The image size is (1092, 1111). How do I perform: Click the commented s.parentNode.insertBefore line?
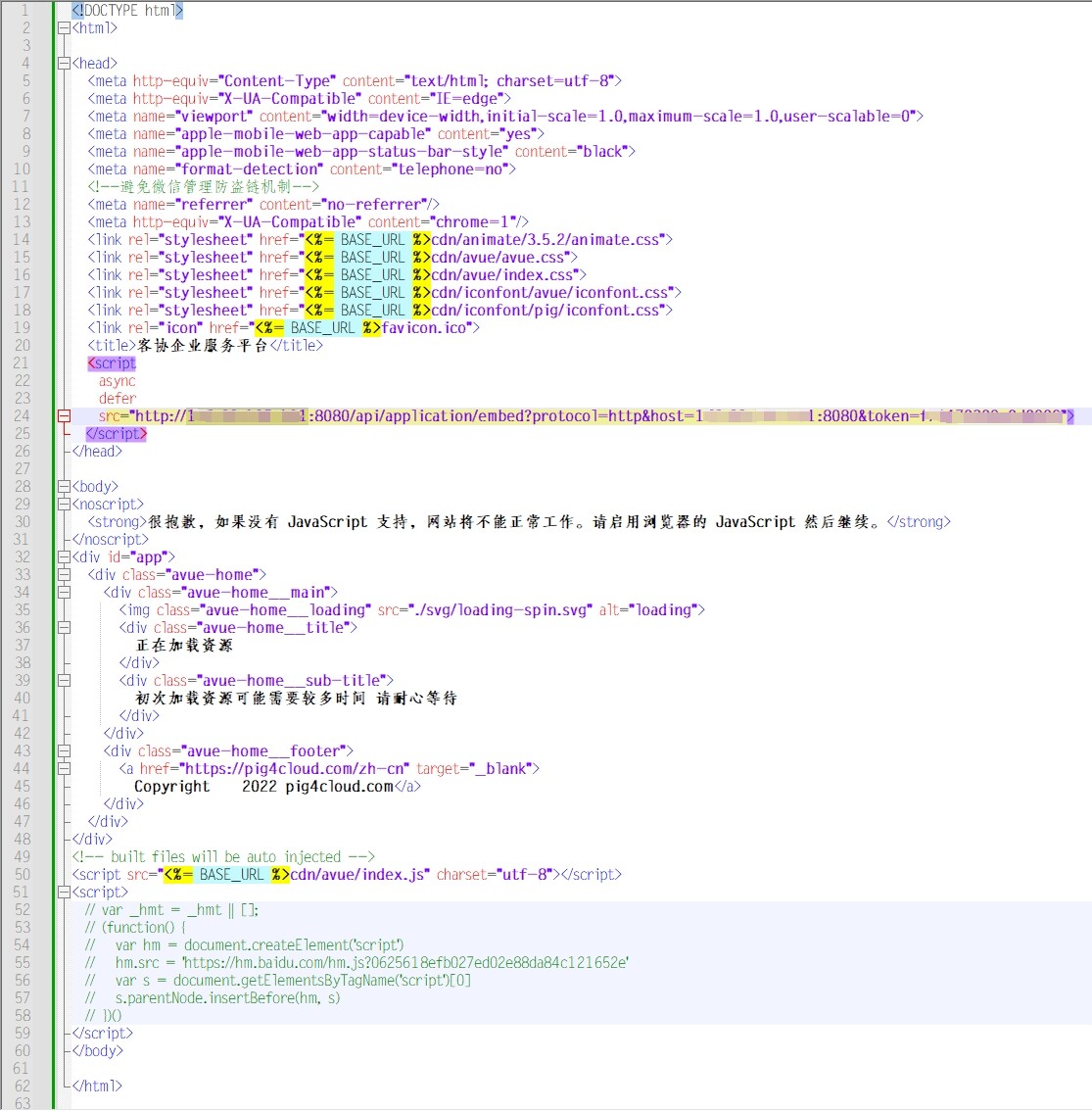(213, 997)
